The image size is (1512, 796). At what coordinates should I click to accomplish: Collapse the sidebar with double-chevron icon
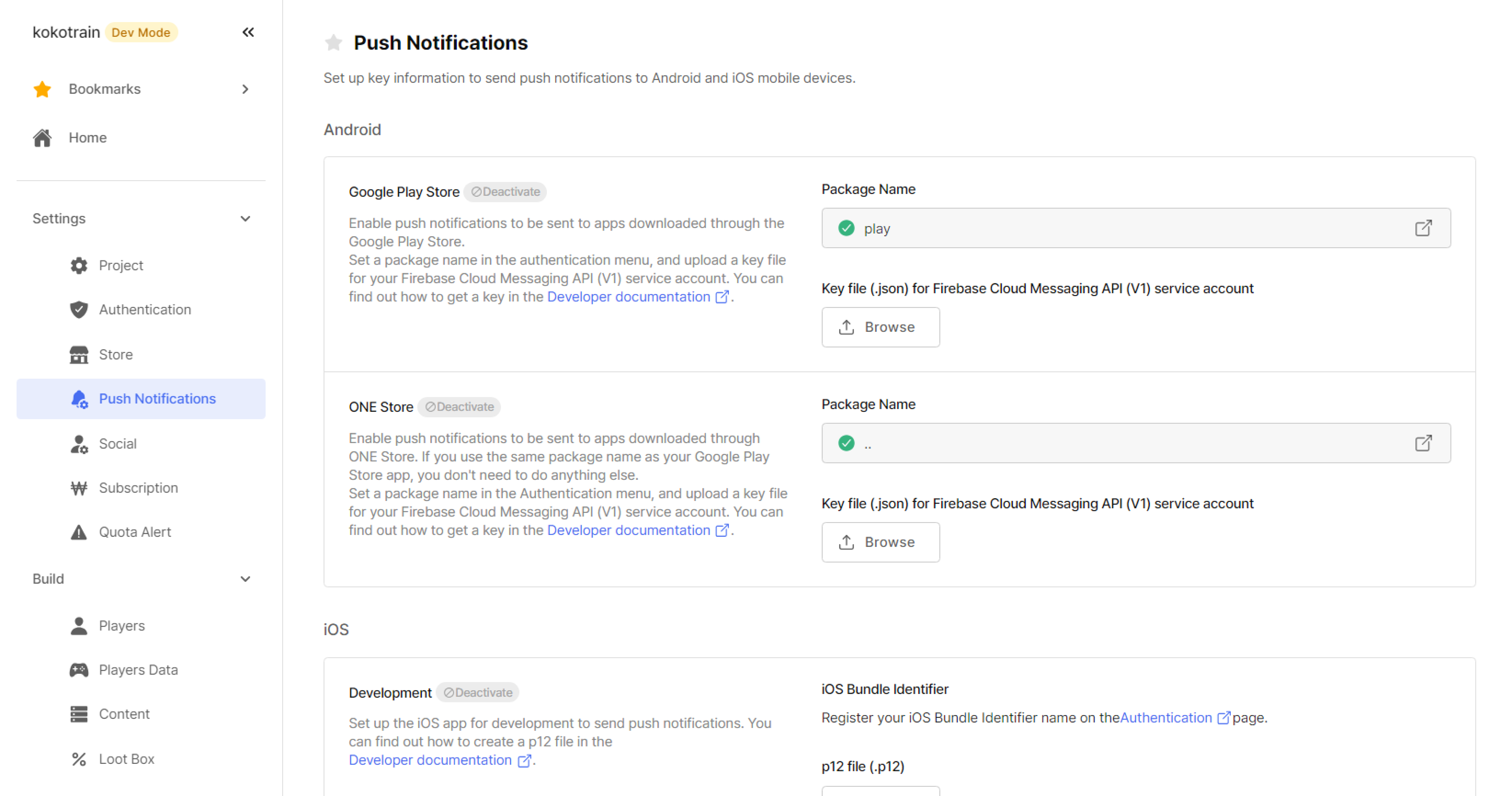248,32
